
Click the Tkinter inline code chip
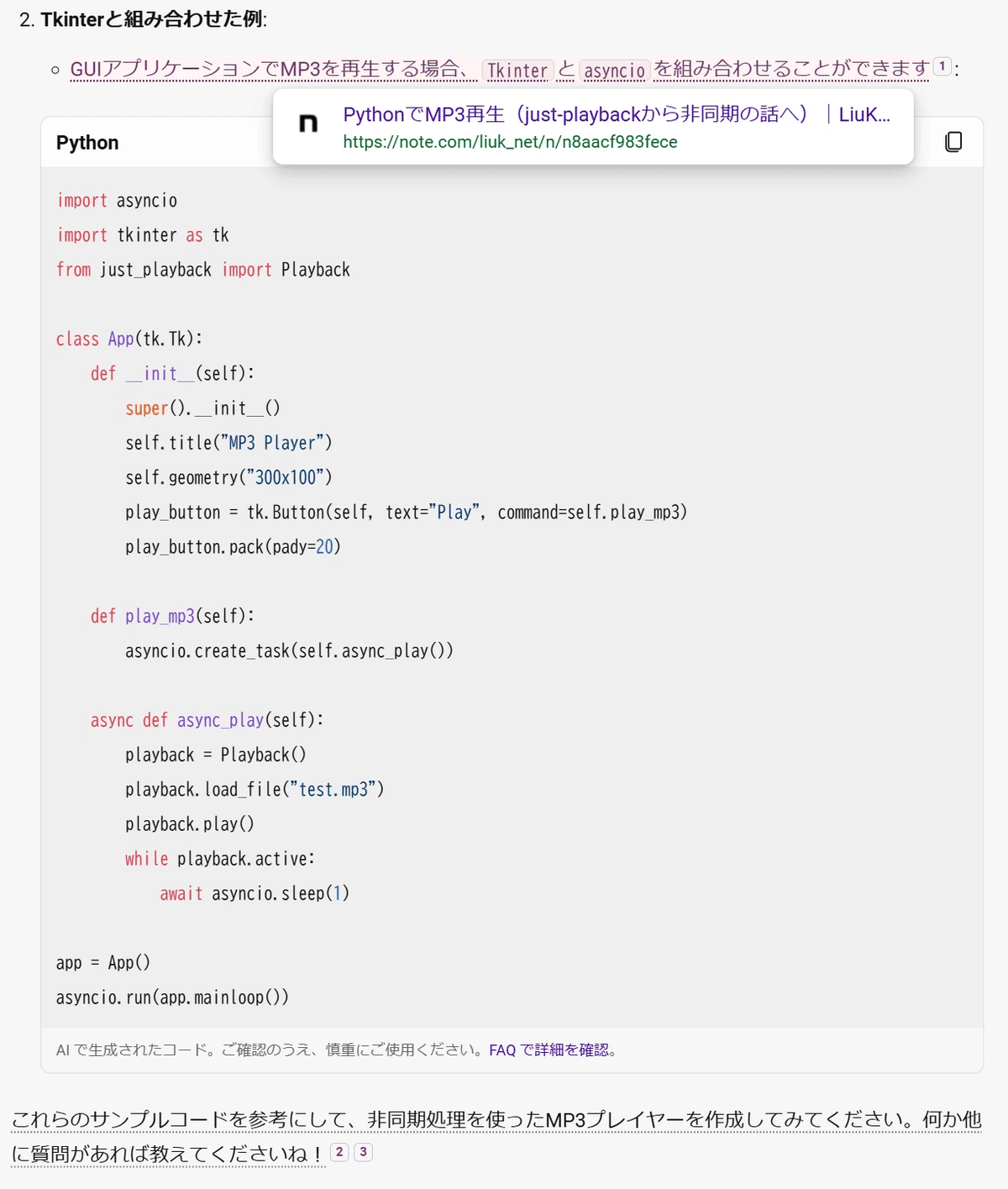[x=517, y=71]
